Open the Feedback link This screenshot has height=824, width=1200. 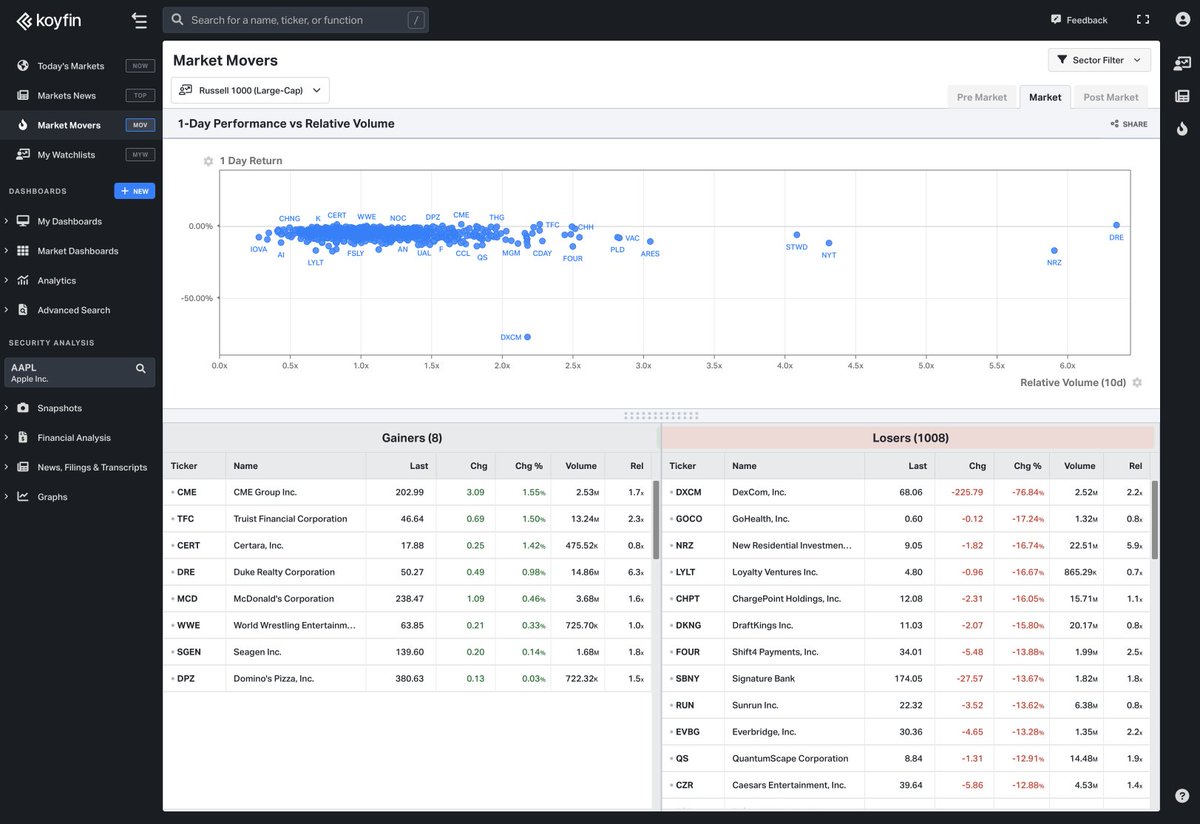pos(1079,20)
